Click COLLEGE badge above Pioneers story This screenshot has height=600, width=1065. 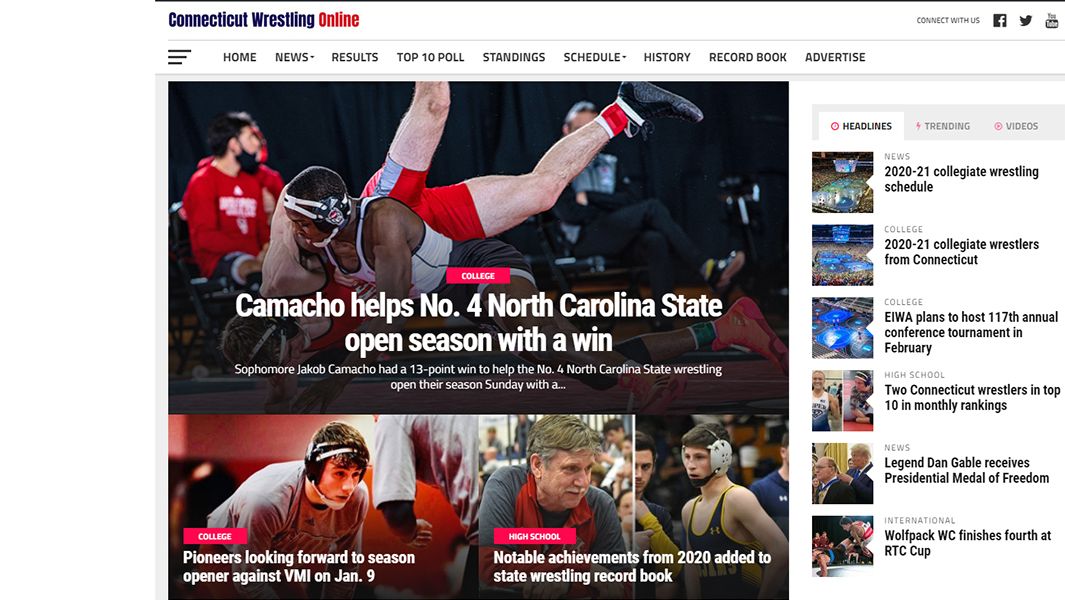(215, 536)
